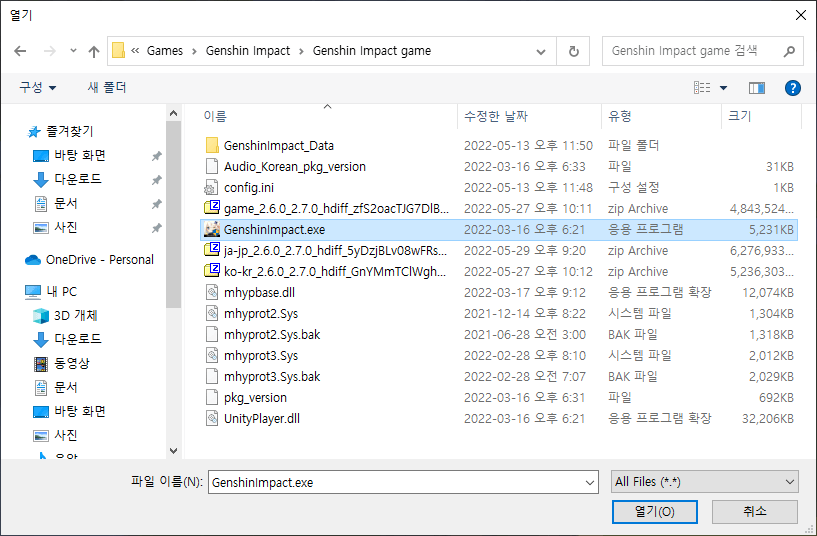Sort by 유형 column header

620,116
